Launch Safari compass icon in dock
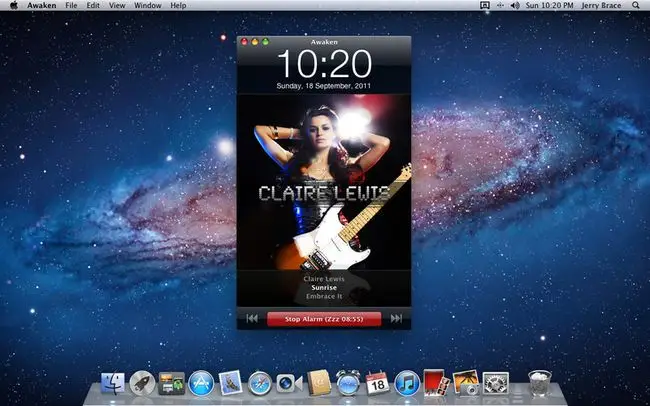Screen dimensions: 650x406 click(260, 383)
